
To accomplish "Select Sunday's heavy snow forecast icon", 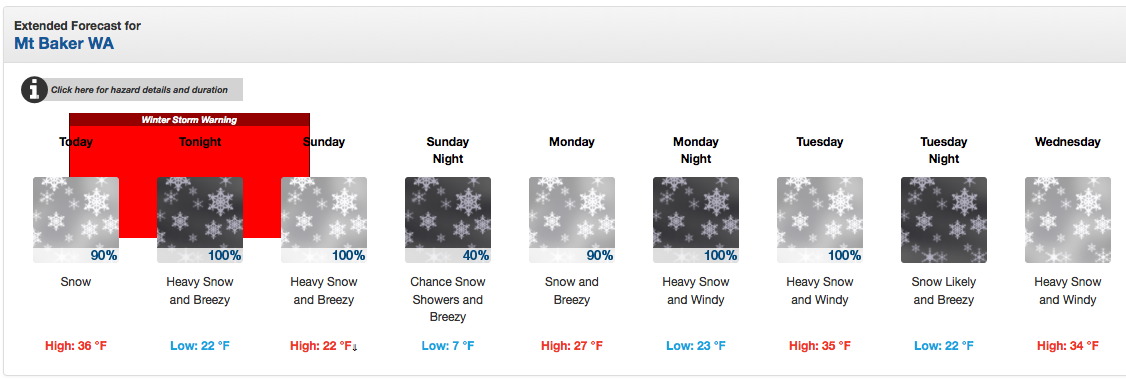I will [x=324, y=220].
